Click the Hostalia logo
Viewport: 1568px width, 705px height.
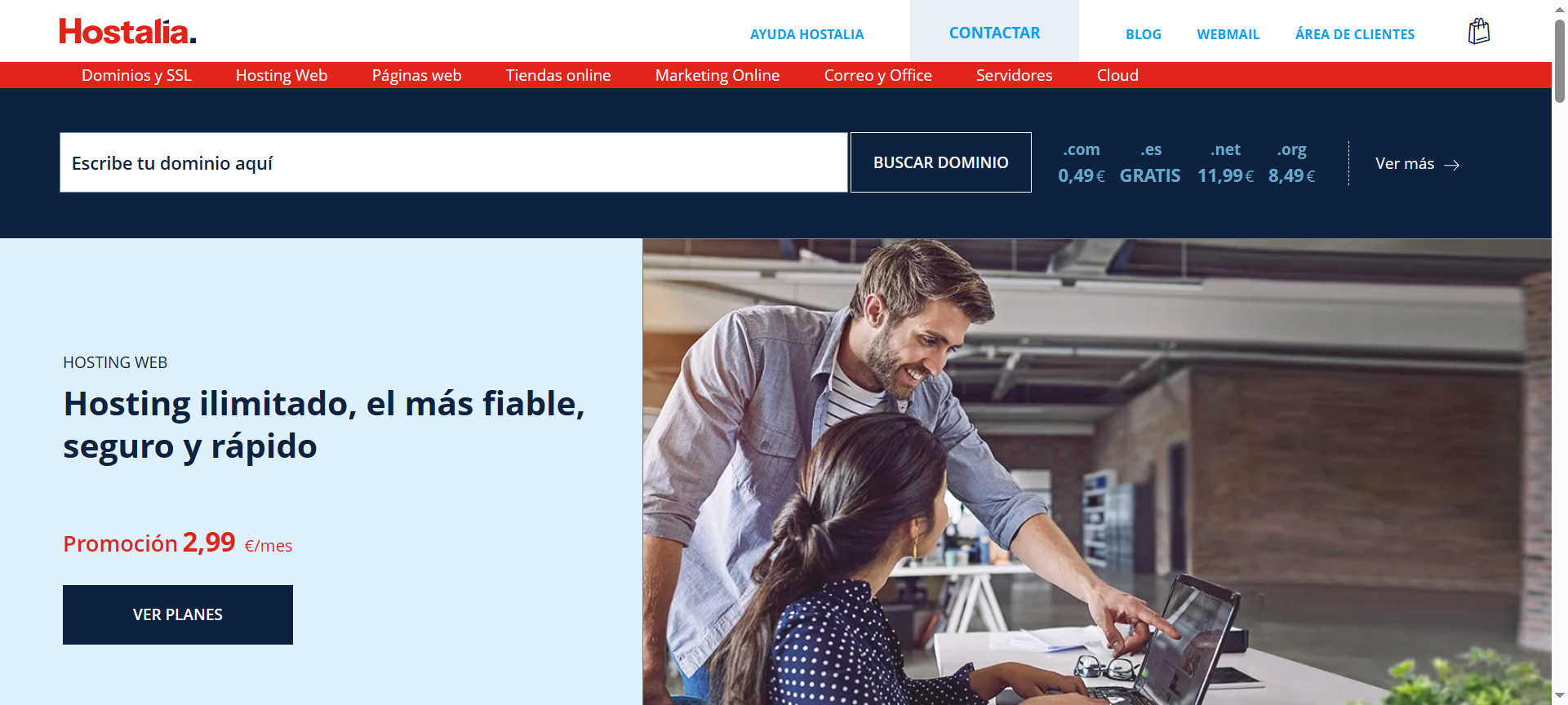tap(127, 33)
